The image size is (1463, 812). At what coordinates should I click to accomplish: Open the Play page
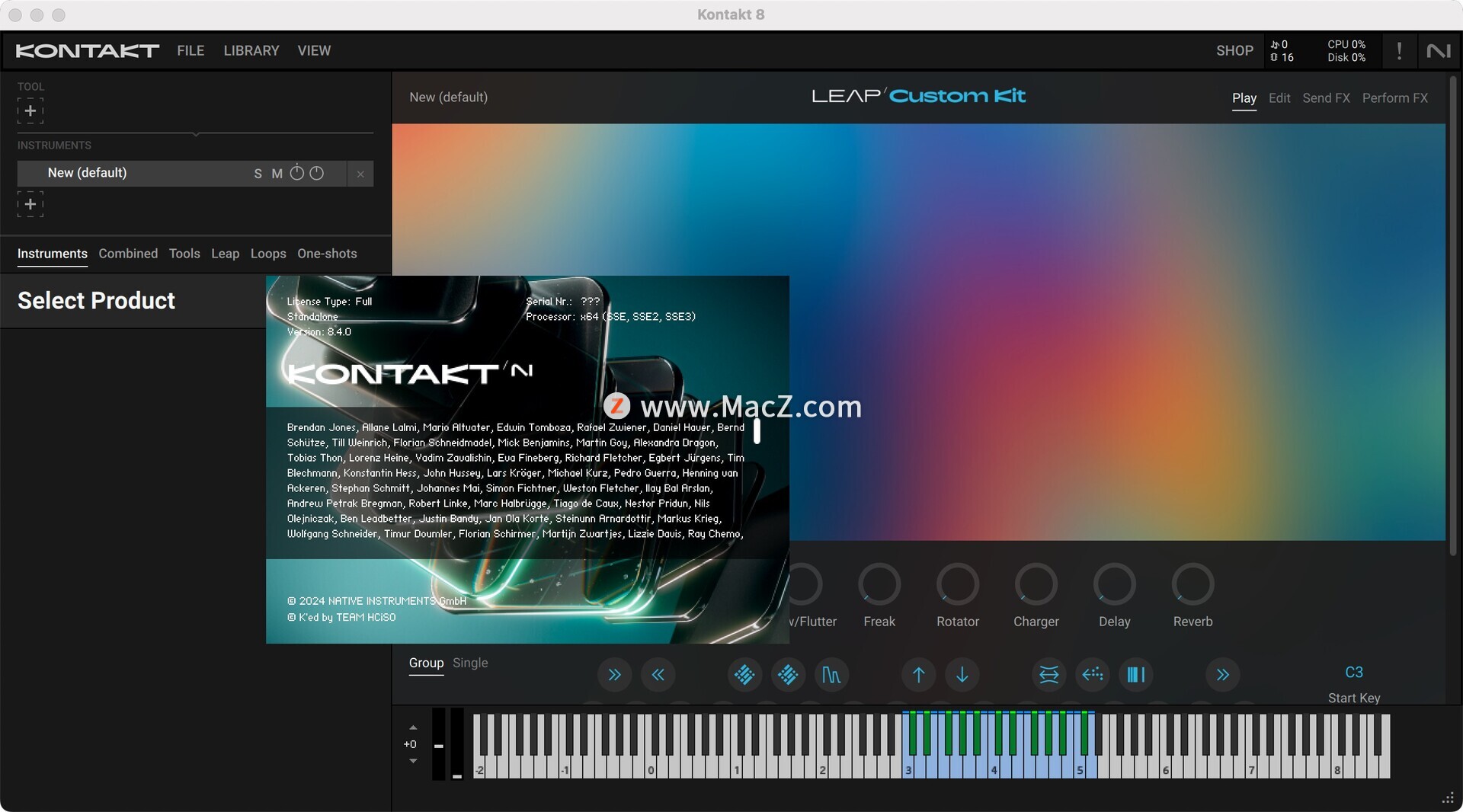pos(1244,98)
